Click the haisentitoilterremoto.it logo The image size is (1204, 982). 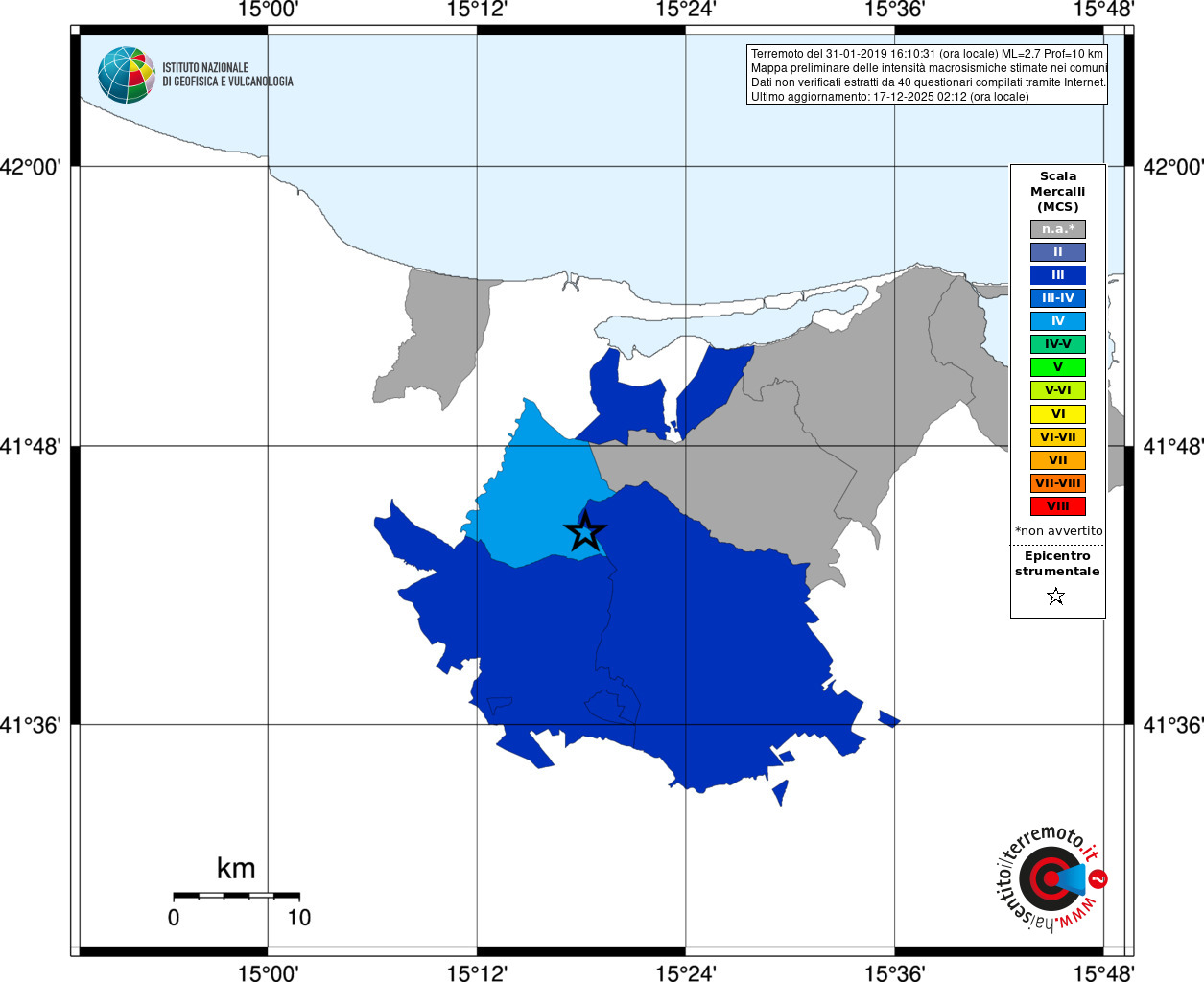click(1050, 877)
